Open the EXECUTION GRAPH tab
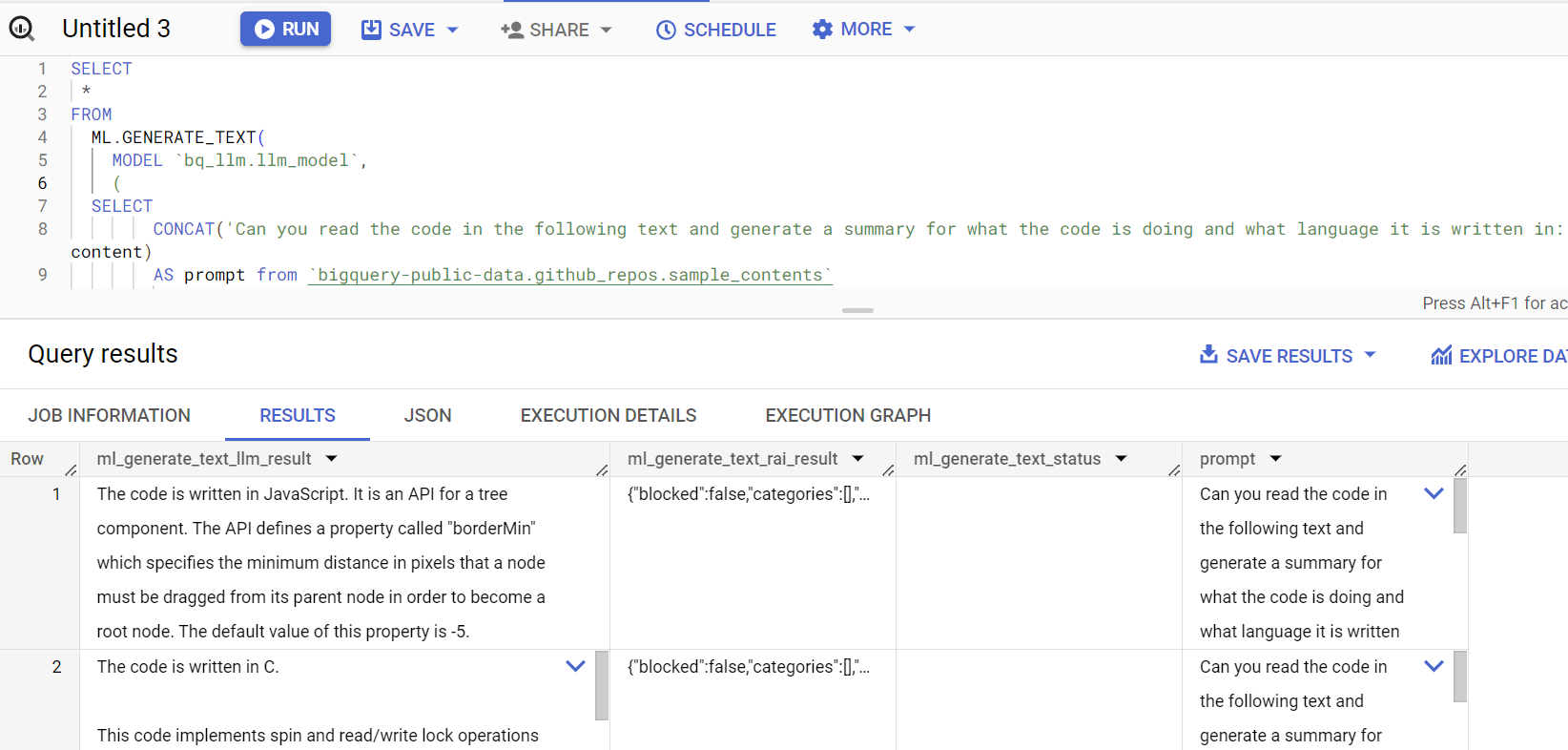1568x750 pixels. coord(847,415)
